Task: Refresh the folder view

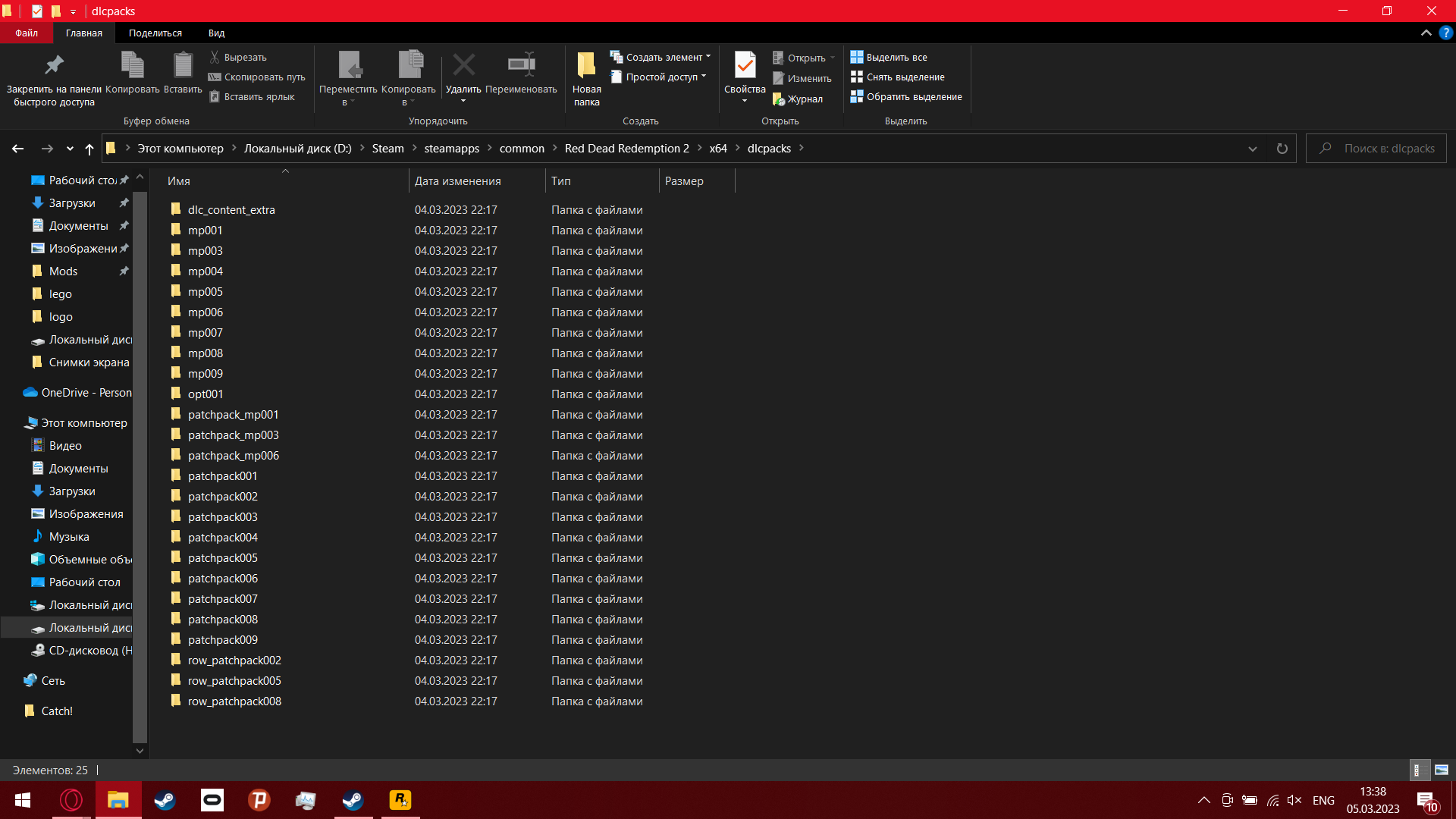Action: (x=1282, y=149)
